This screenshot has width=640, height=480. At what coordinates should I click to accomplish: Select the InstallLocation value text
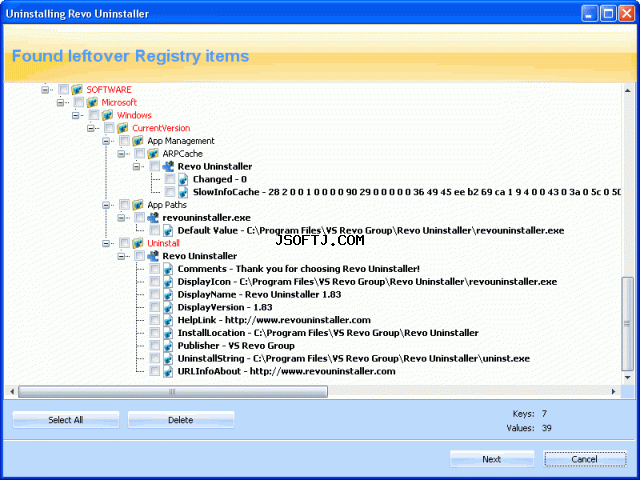click(328, 333)
